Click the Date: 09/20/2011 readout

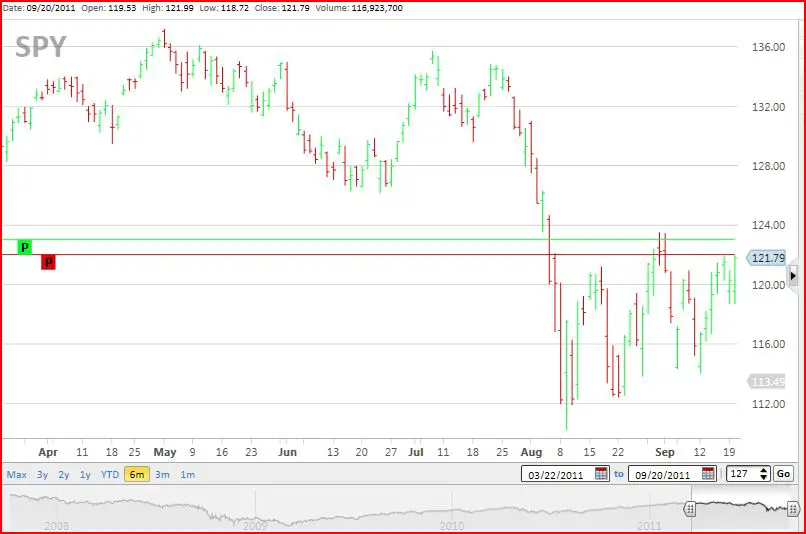(39, 8)
